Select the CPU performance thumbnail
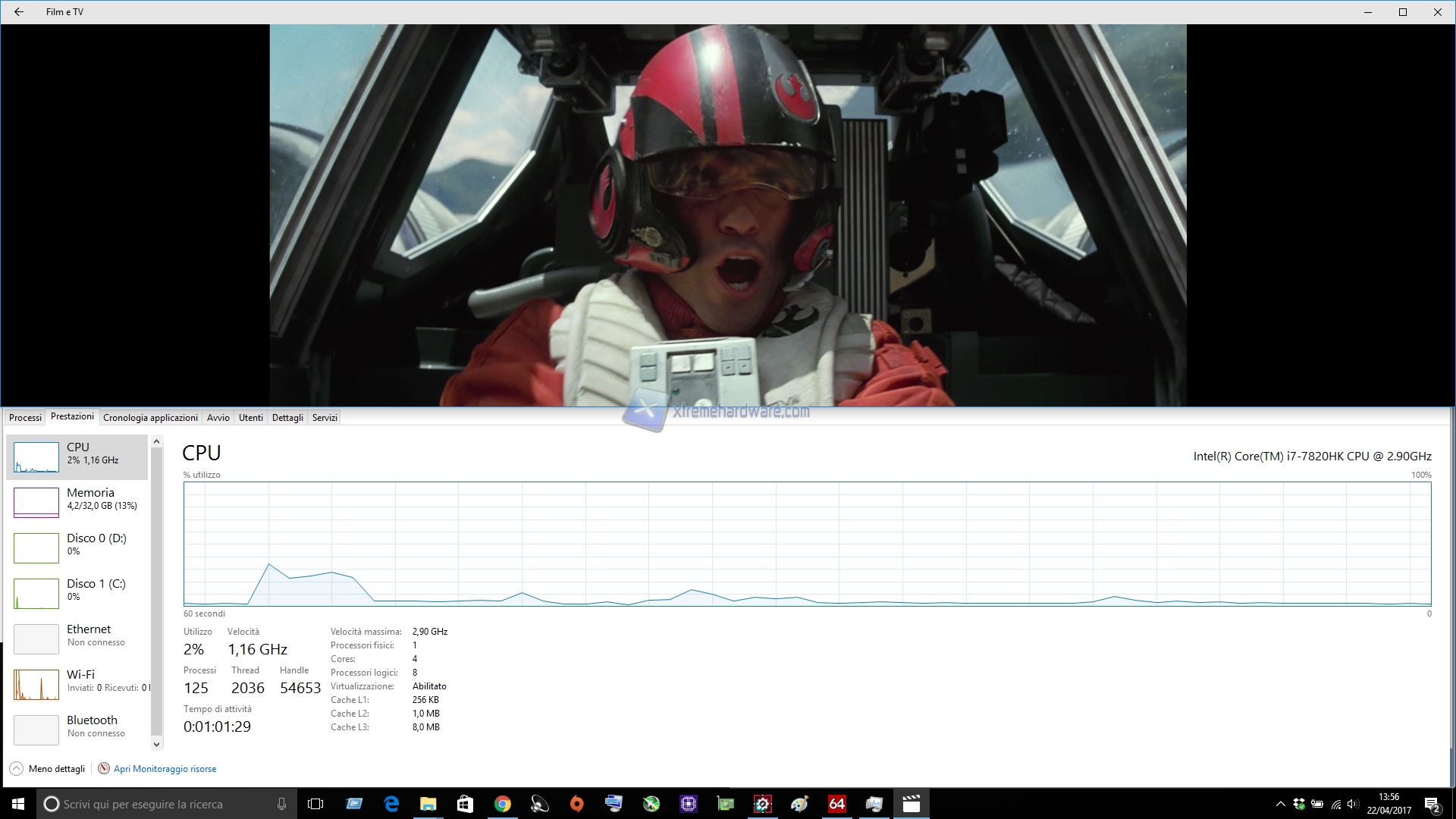The image size is (1456, 819). (36, 457)
